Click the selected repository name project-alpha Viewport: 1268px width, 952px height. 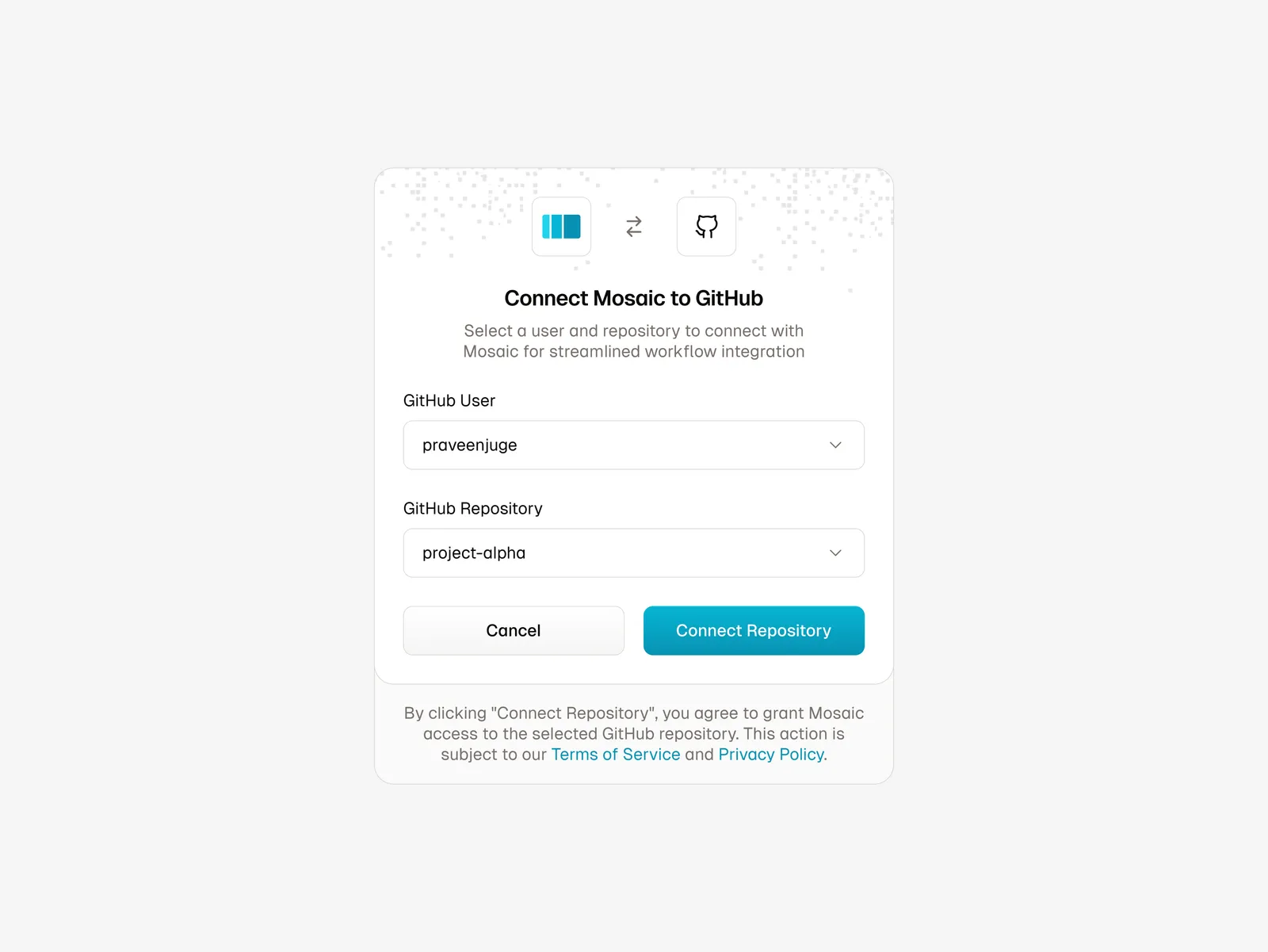coord(474,553)
